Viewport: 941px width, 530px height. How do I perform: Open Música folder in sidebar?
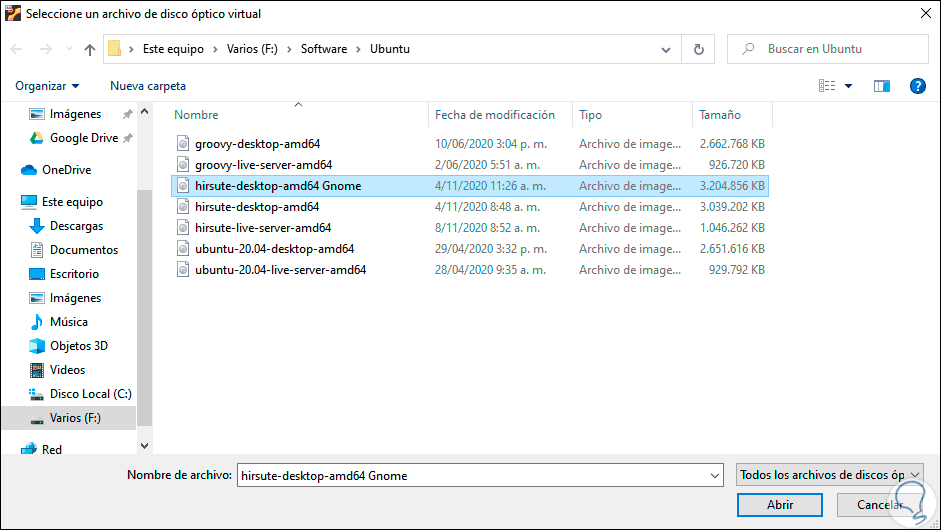(x=68, y=322)
